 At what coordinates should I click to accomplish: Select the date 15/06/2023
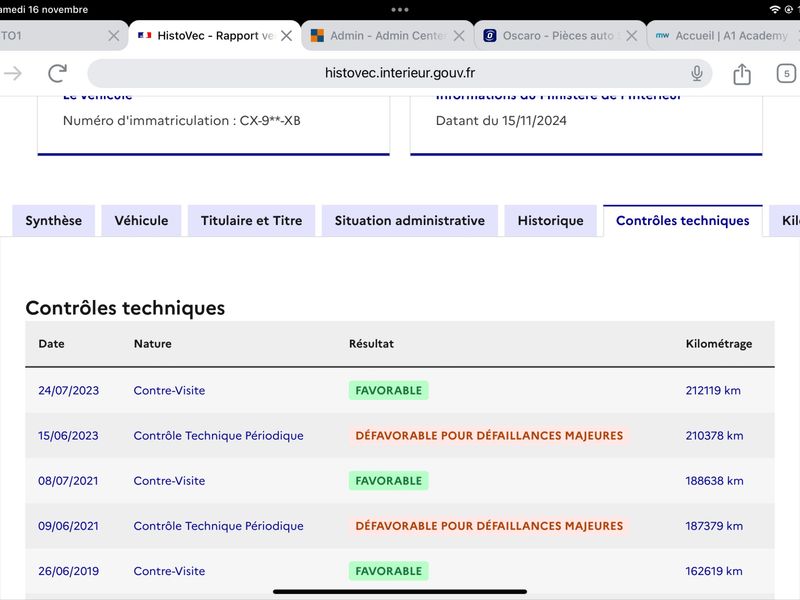click(x=68, y=436)
